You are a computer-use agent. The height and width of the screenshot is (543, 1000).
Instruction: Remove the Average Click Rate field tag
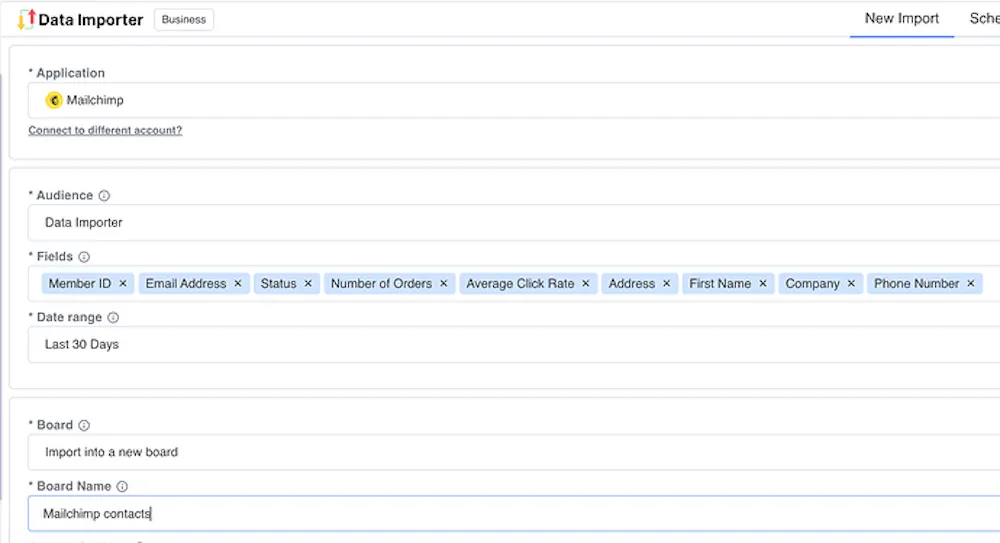(x=586, y=283)
